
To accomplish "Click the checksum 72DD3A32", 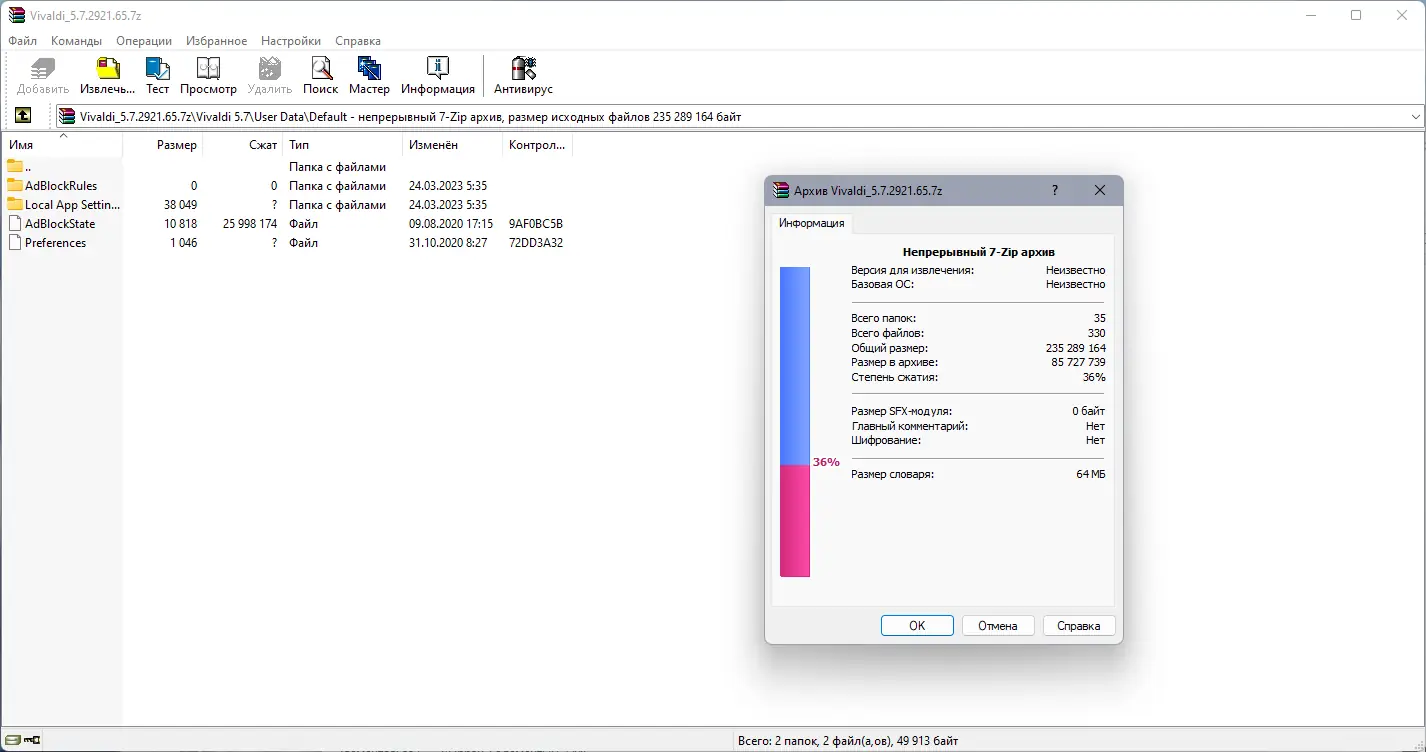I will pyautogui.click(x=536, y=242).
